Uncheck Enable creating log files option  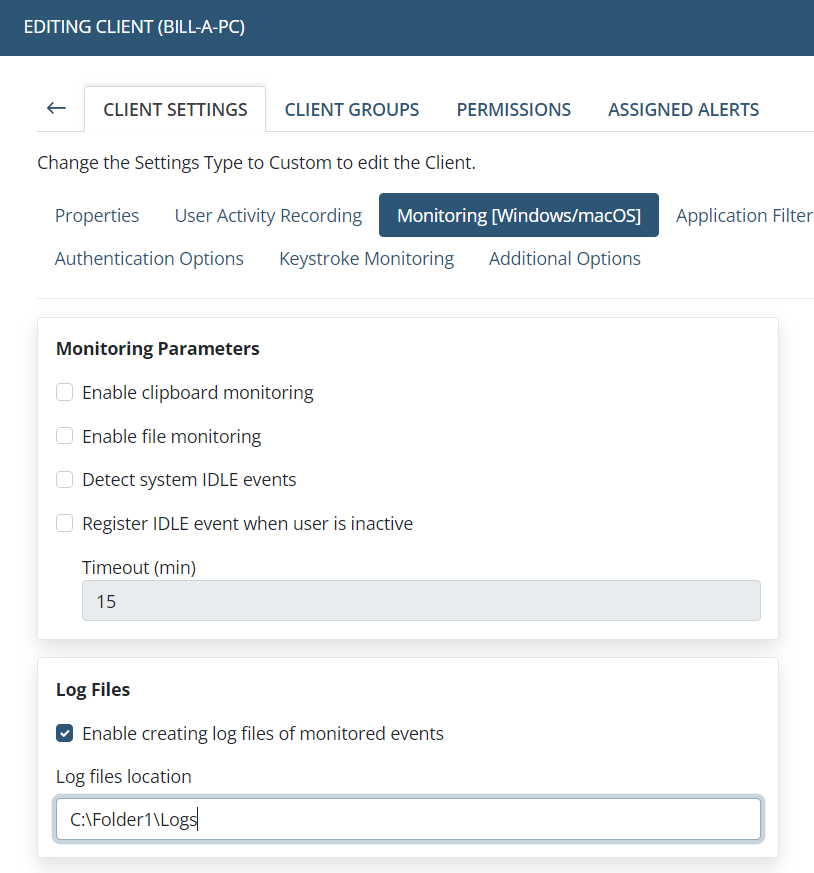point(65,733)
